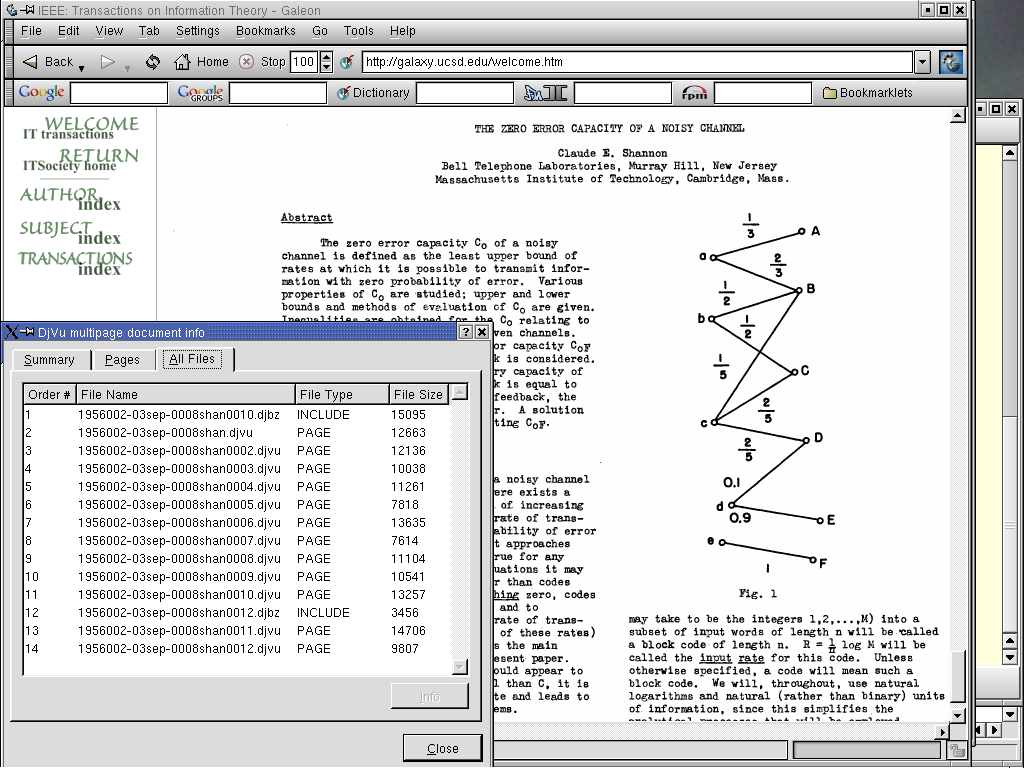Click the Galeon throbber logo icon
Image resolution: width=1024 pixels, height=768 pixels.
coord(951,62)
